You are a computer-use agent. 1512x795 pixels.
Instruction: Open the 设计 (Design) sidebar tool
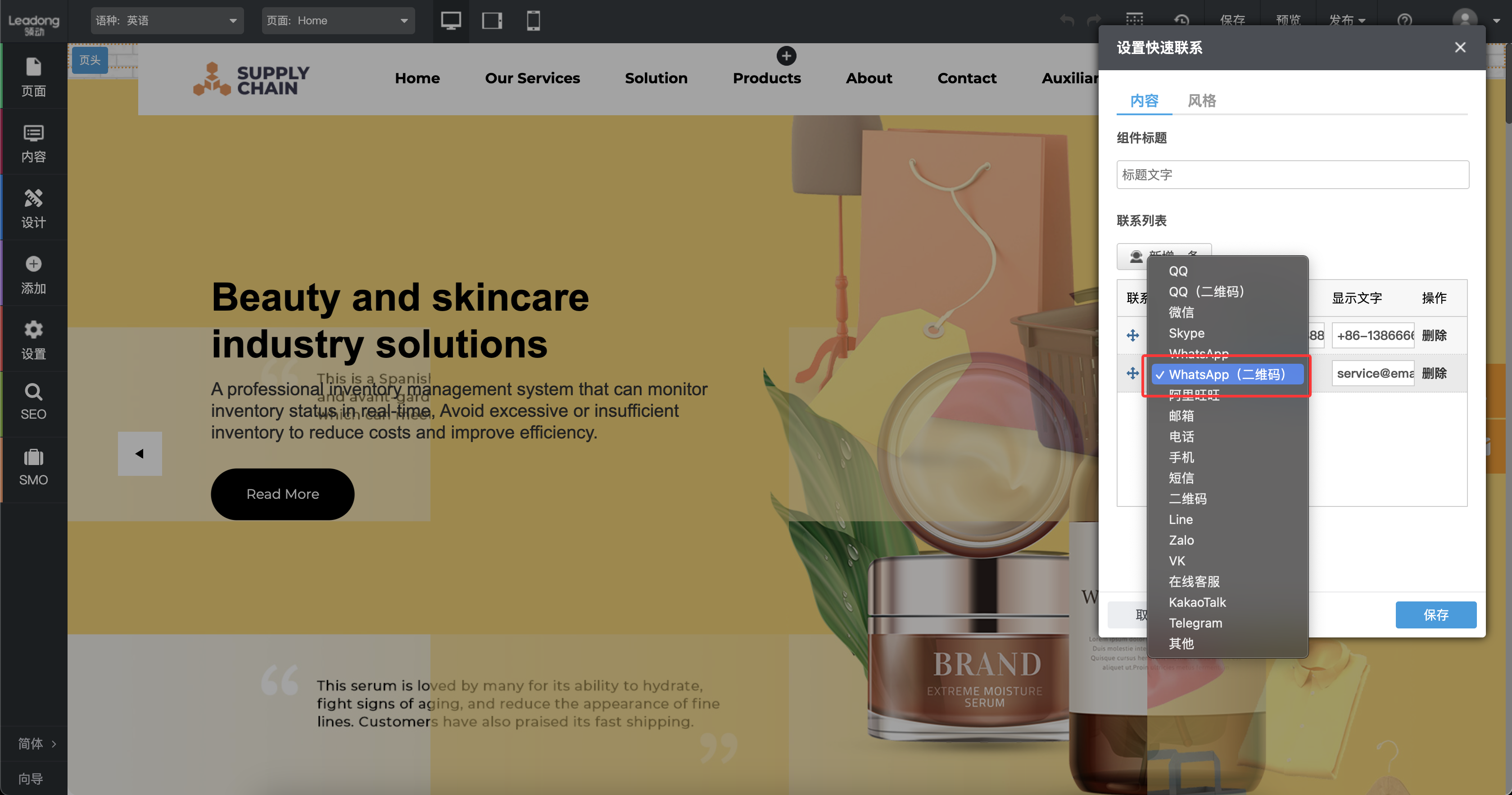(33, 208)
